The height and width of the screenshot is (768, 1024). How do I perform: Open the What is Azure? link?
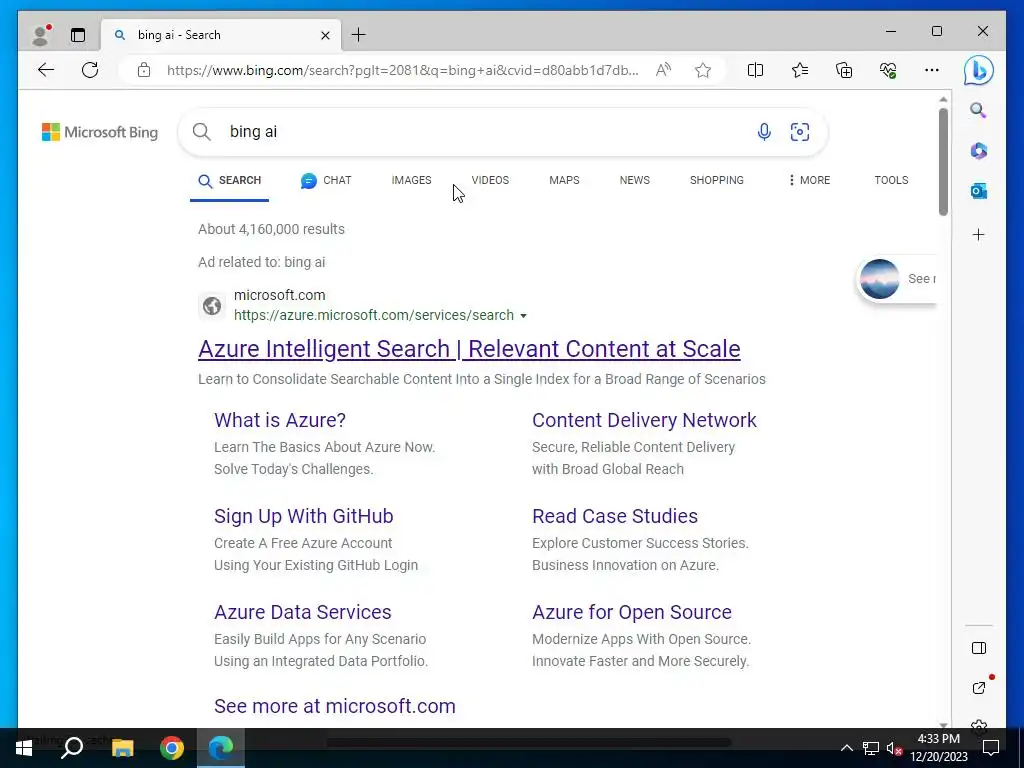pos(280,420)
